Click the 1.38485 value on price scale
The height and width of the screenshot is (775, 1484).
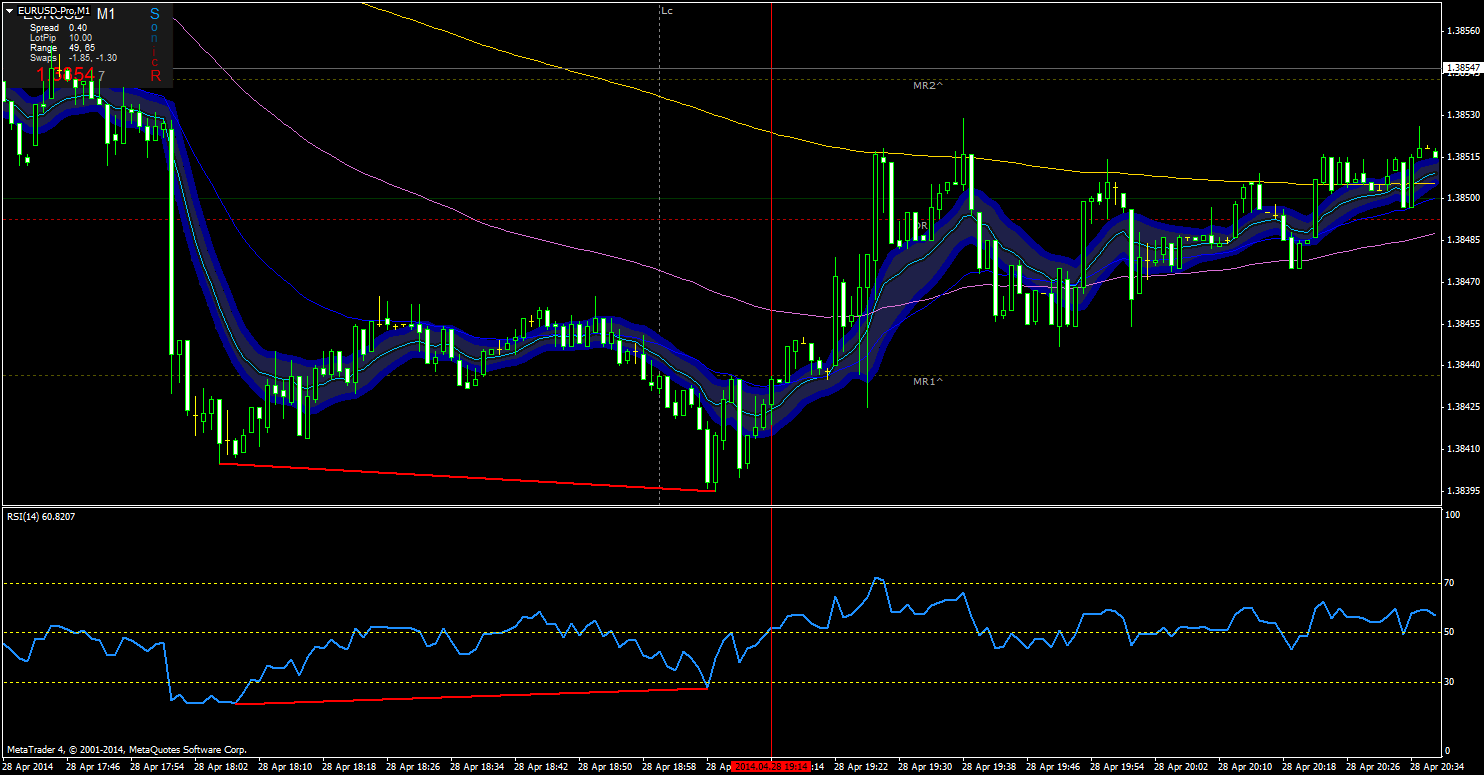pos(1463,240)
